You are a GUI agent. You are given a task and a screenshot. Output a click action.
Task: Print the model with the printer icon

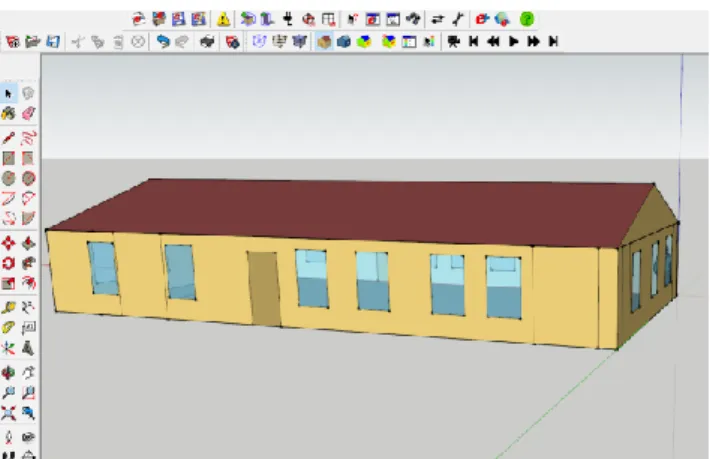pyautogui.click(x=207, y=42)
